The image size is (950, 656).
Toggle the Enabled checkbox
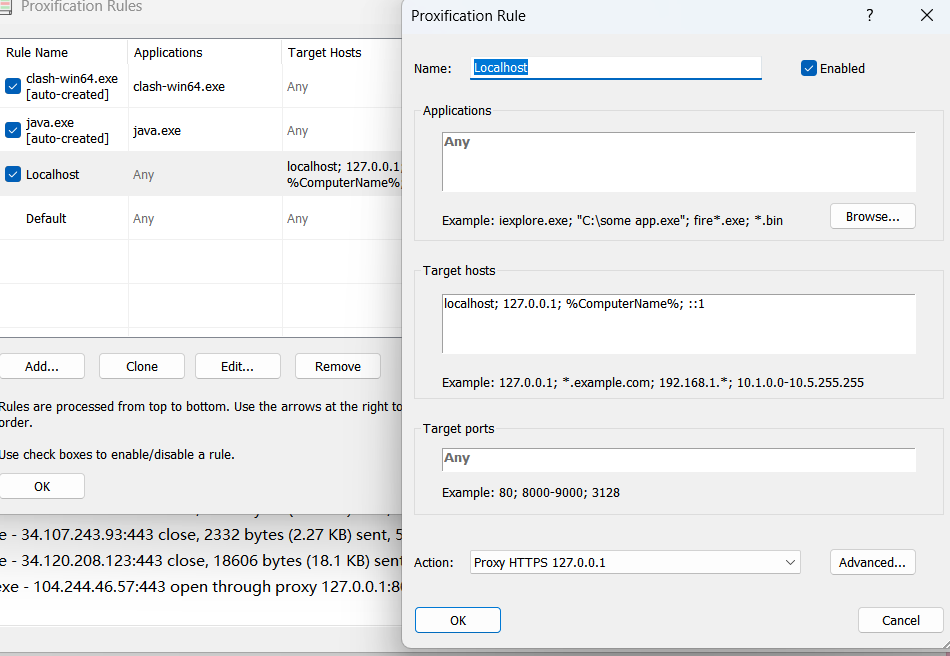(x=809, y=68)
